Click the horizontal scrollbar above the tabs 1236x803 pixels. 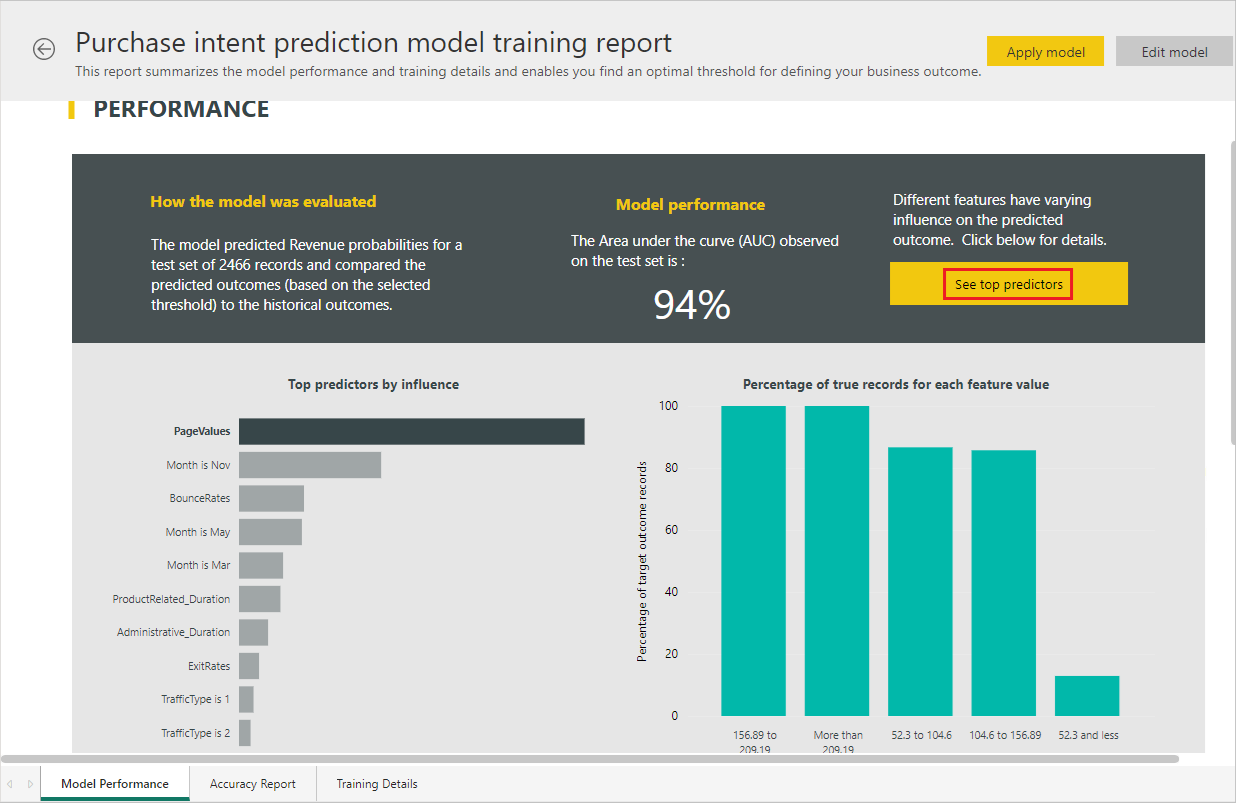[590, 759]
